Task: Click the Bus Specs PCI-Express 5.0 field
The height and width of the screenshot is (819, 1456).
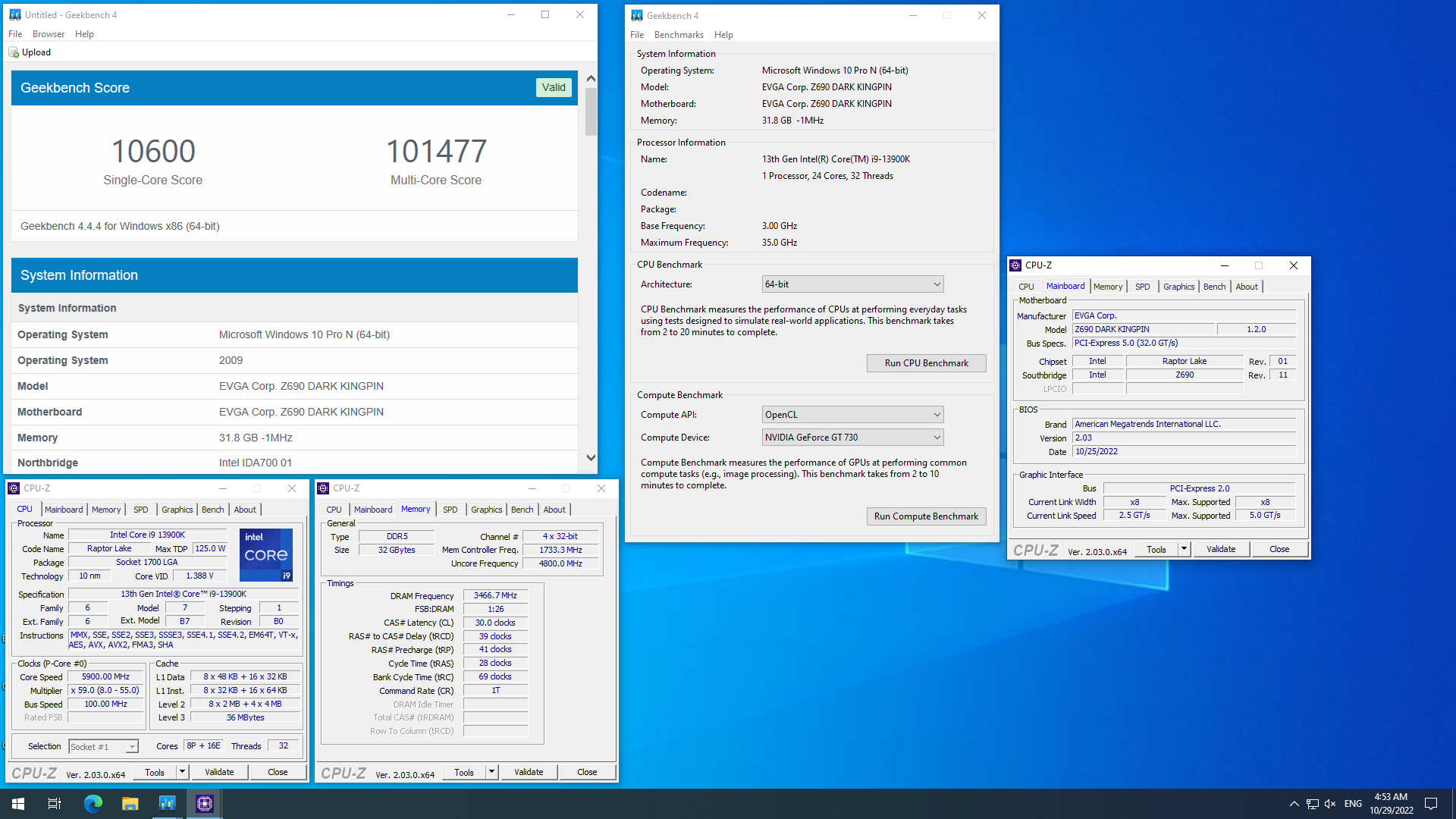Action: 1184,344
